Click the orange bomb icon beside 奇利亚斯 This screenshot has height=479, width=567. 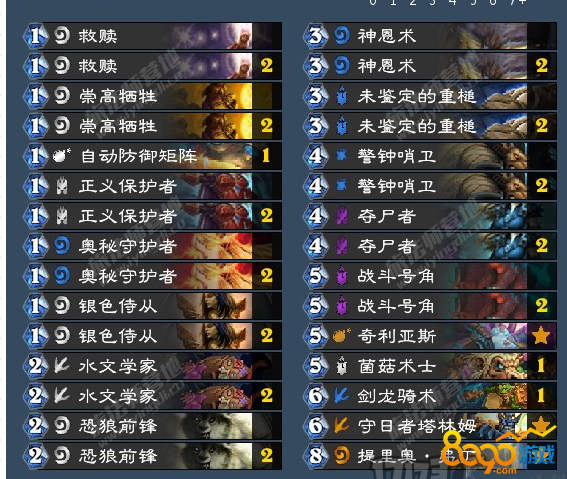click(341, 336)
